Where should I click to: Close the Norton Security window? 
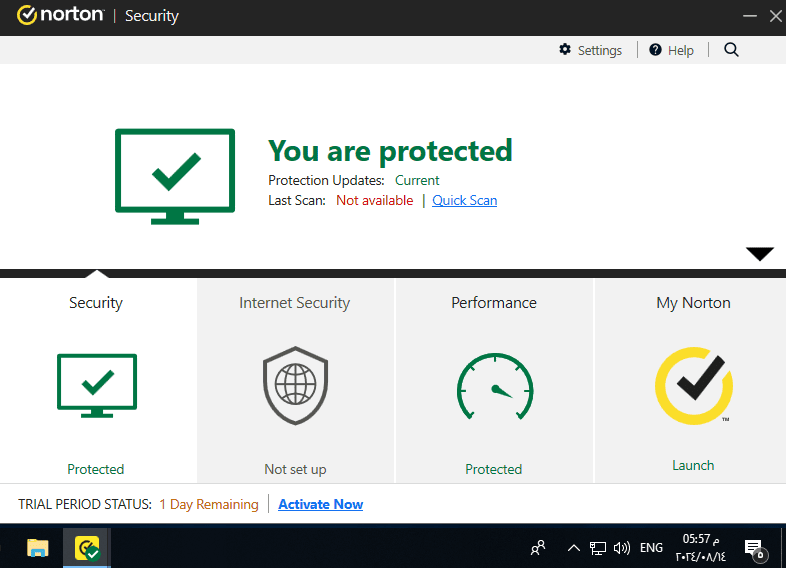[775, 16]
